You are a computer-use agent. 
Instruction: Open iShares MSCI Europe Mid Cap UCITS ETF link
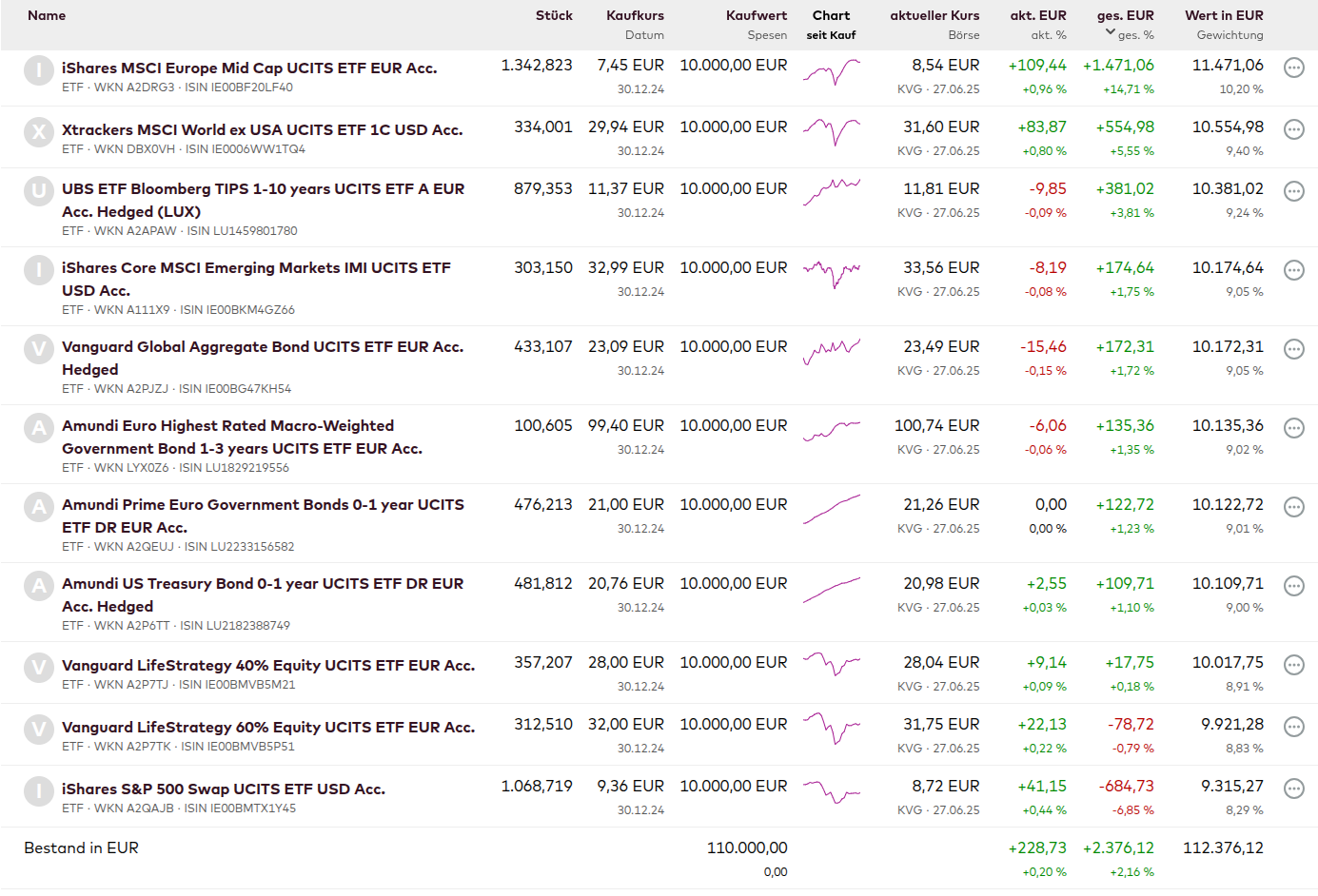tap(249, 68)
